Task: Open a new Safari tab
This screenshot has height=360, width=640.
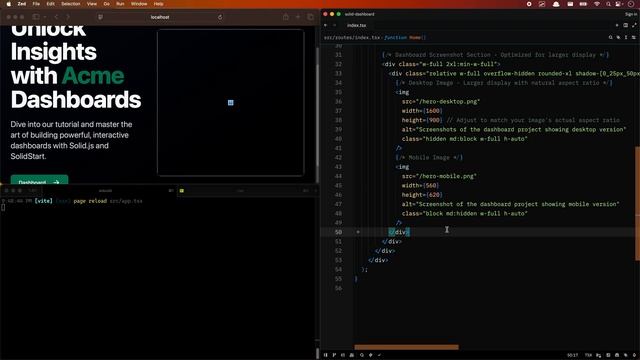Action: tap(298, 17)
